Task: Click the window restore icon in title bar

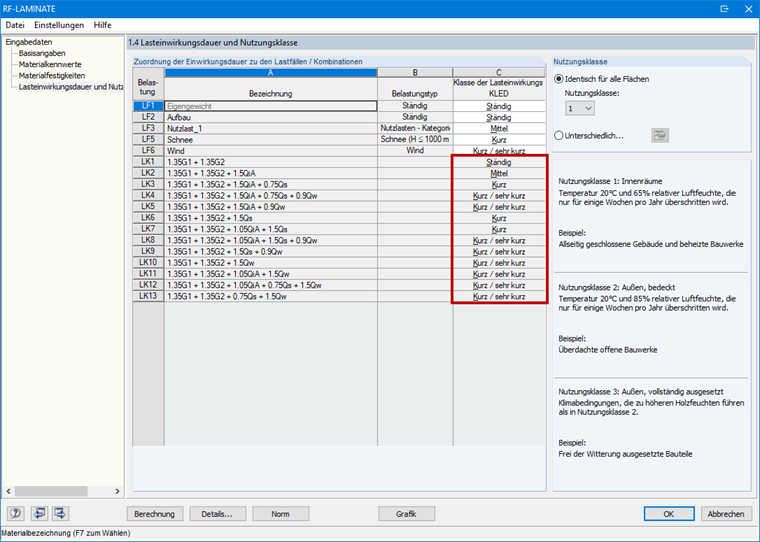Action: (724, 9)
